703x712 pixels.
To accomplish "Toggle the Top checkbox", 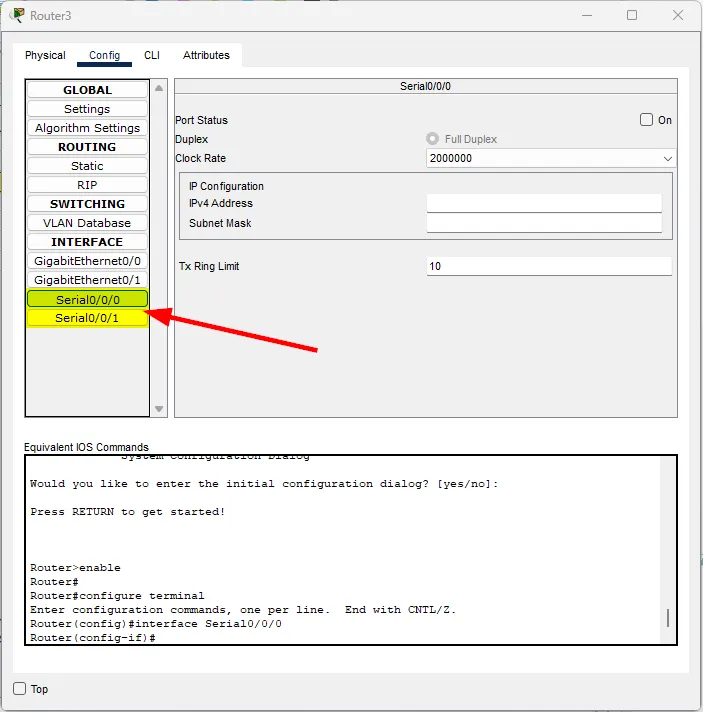I will [20, 689].
